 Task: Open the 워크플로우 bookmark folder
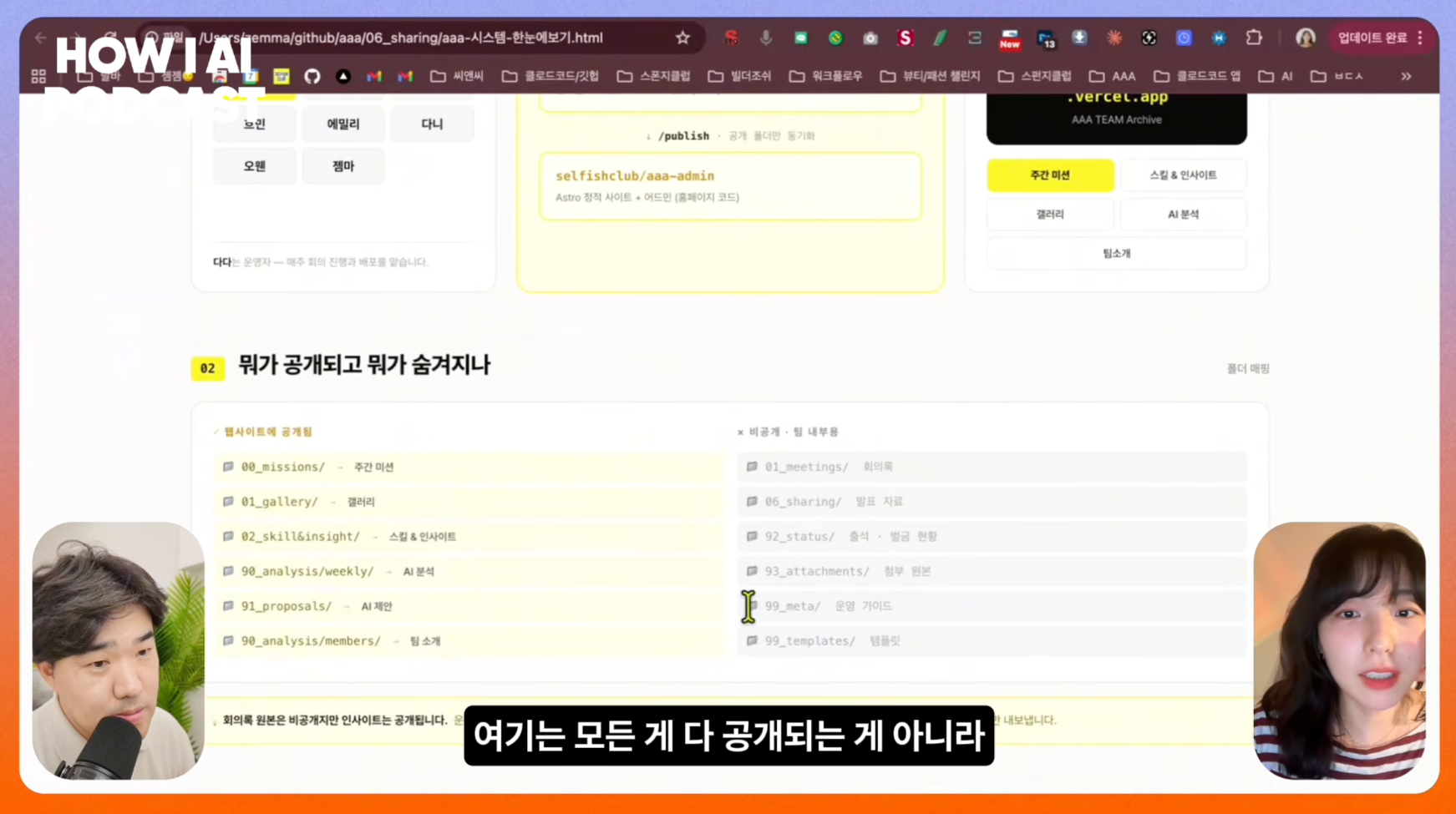[826, 76]
